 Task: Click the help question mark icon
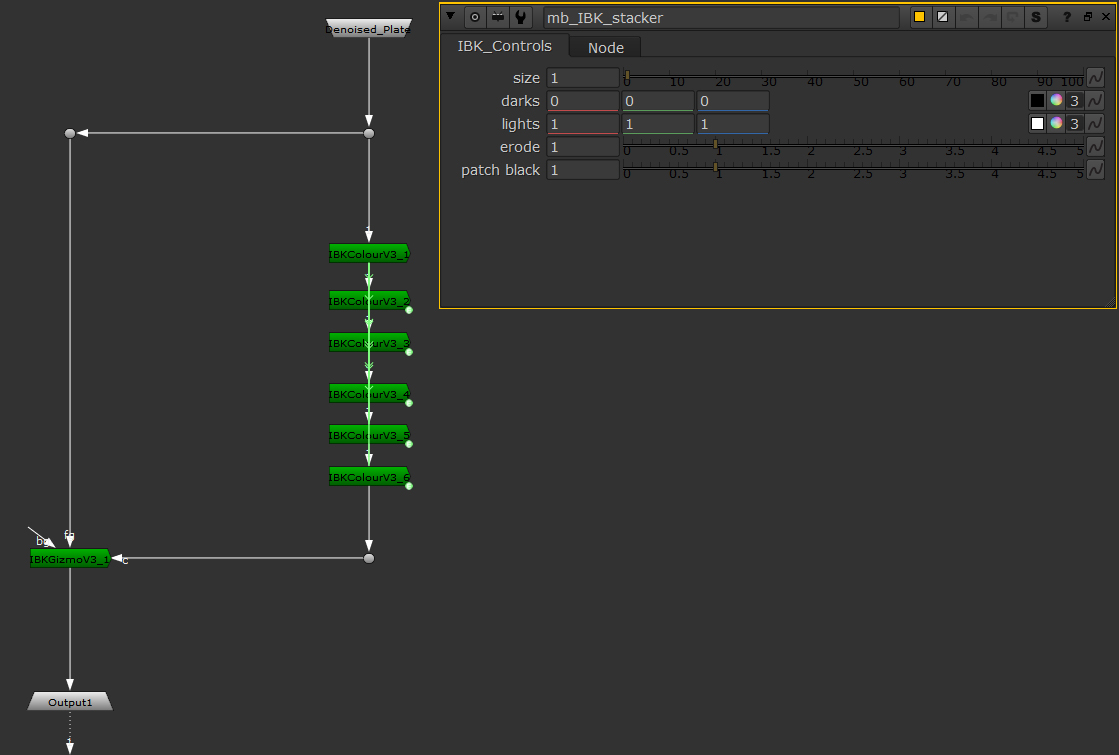pos(1066,17)
